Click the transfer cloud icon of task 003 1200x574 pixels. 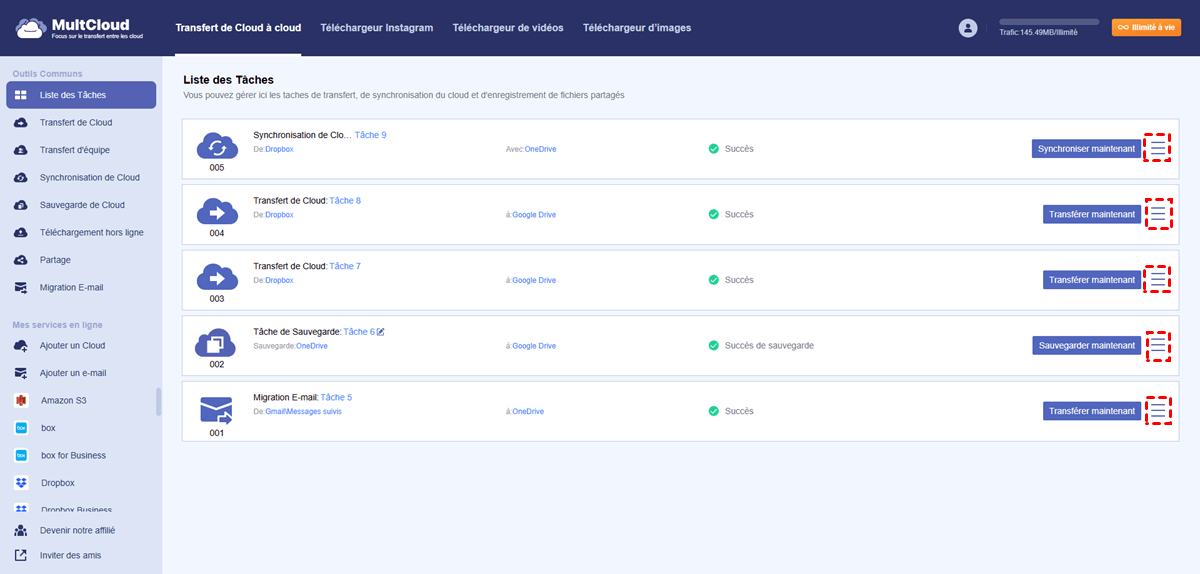coord(217,277)
